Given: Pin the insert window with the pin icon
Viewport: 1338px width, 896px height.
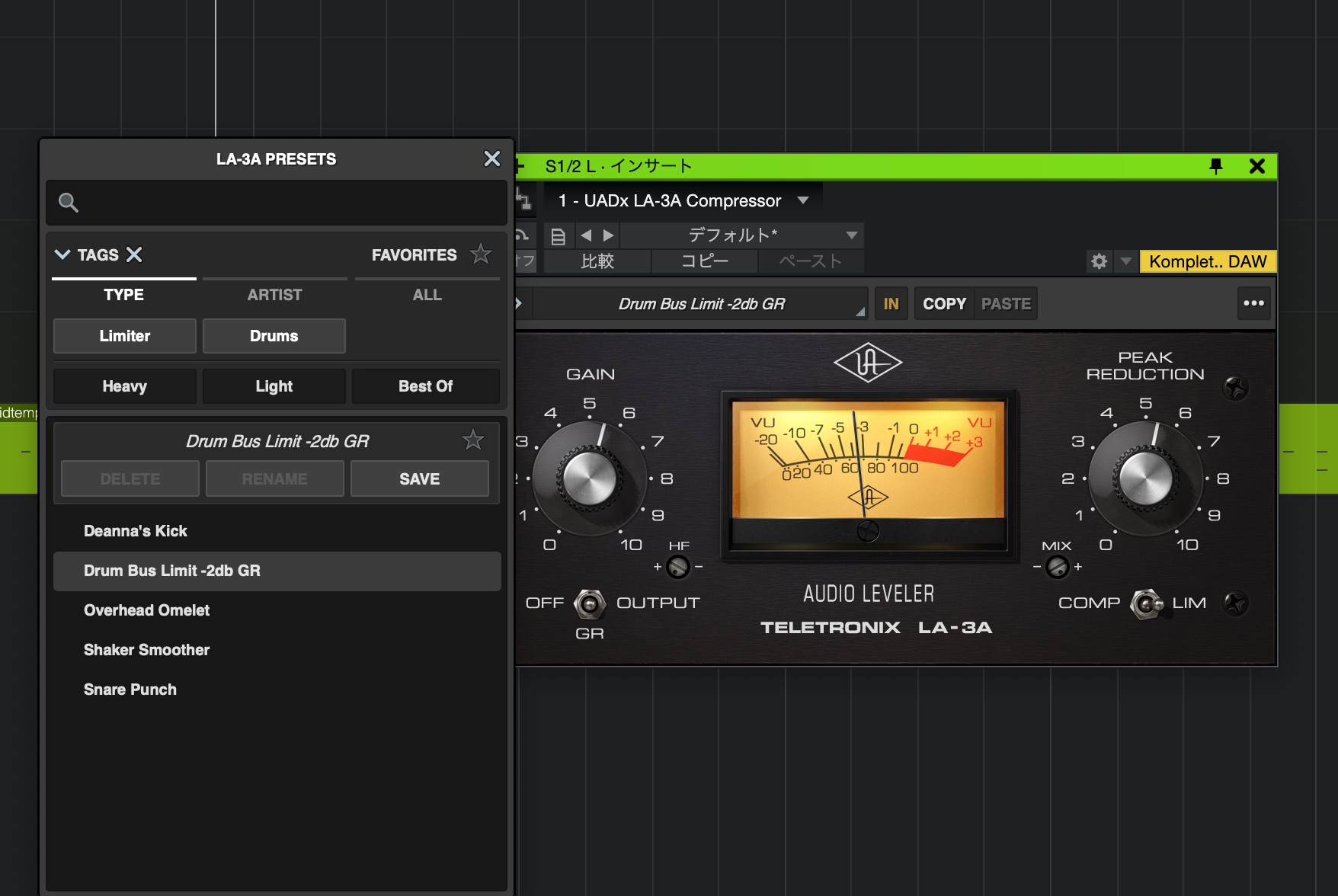Looking at the screenshot, I should 1217,166.
